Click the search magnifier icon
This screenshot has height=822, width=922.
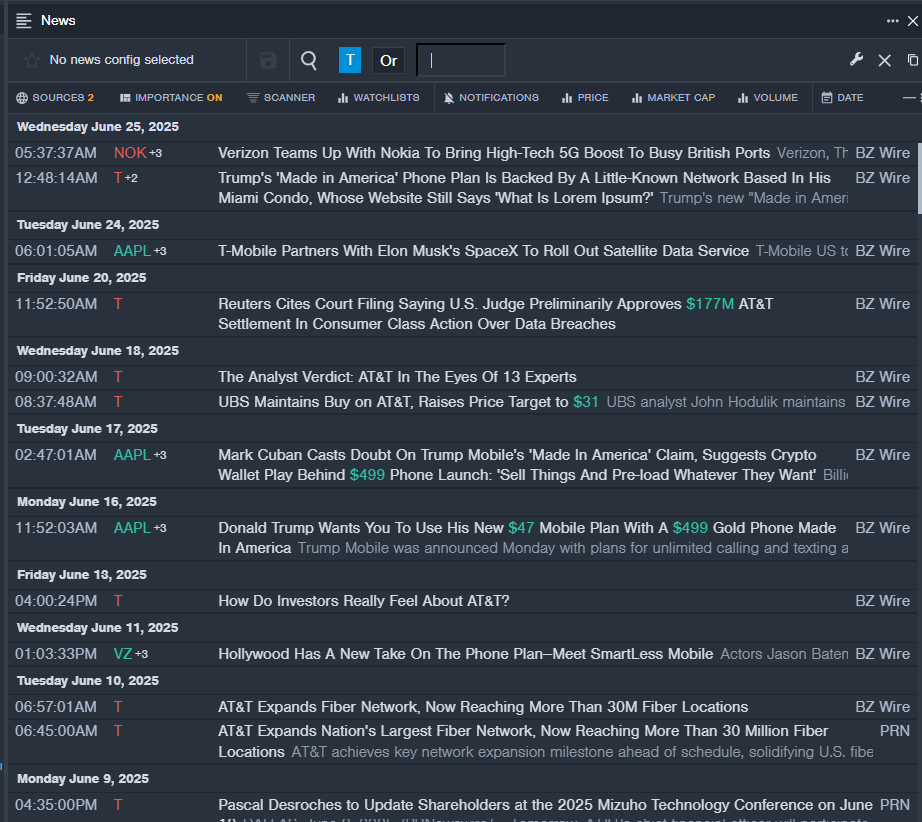(x=309, y=60)
